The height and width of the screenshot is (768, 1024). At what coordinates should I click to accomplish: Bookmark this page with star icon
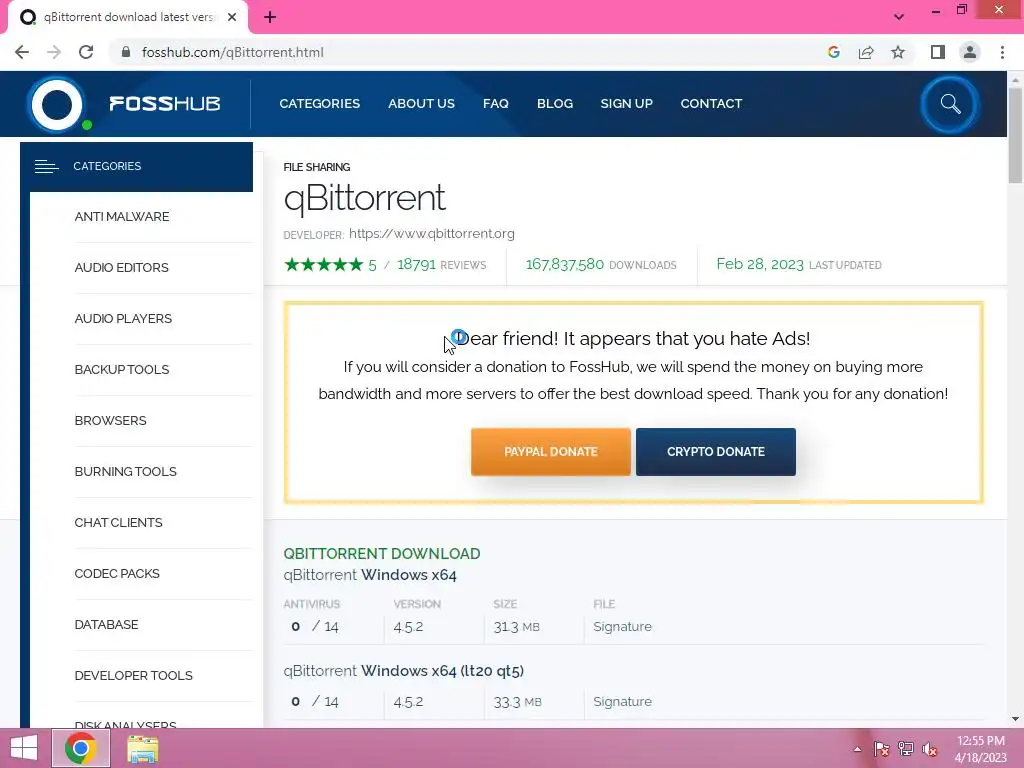[898, 52]
